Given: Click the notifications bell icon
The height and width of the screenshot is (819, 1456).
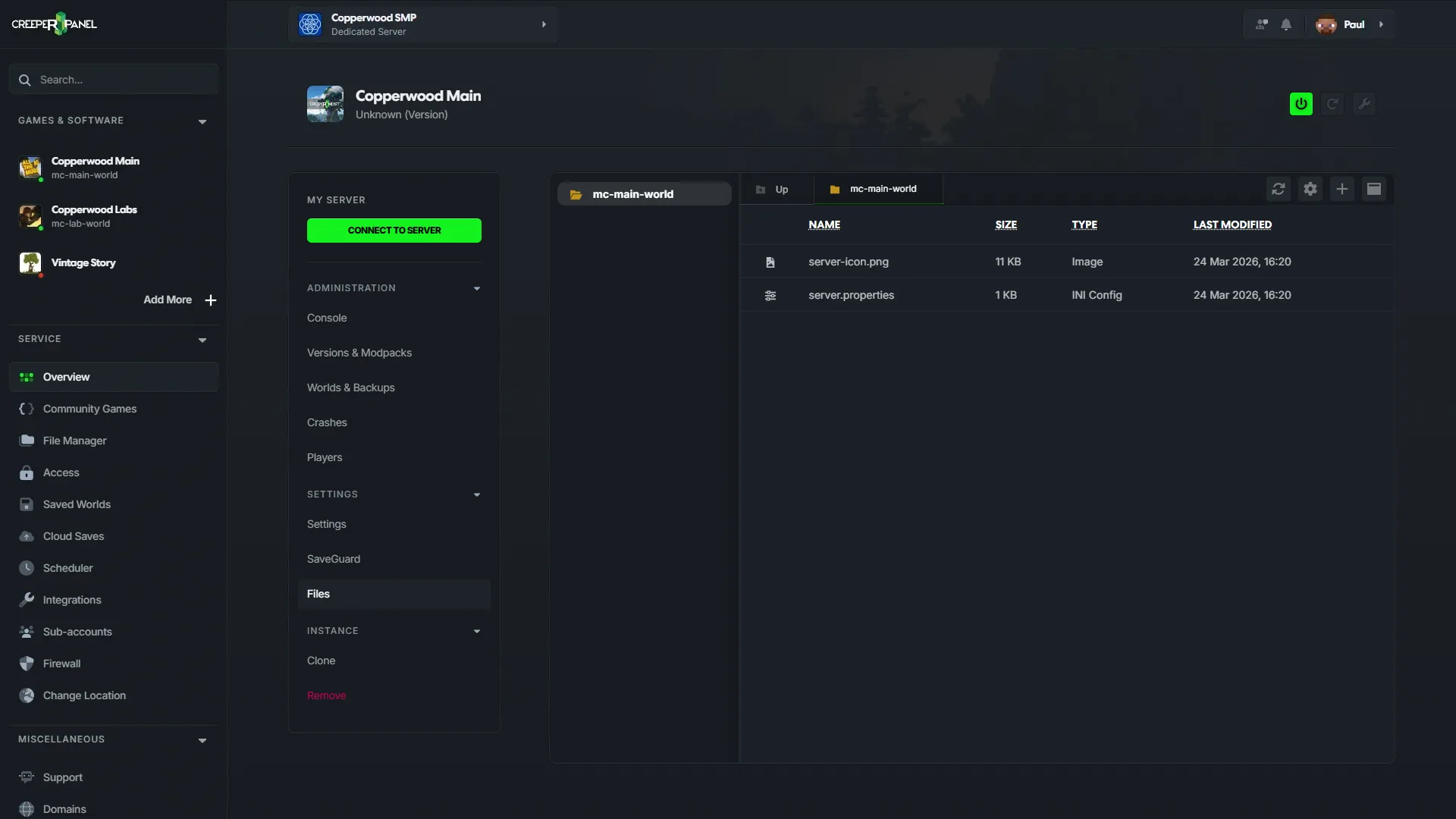Looking at the screenshot, I should 1286,24.
